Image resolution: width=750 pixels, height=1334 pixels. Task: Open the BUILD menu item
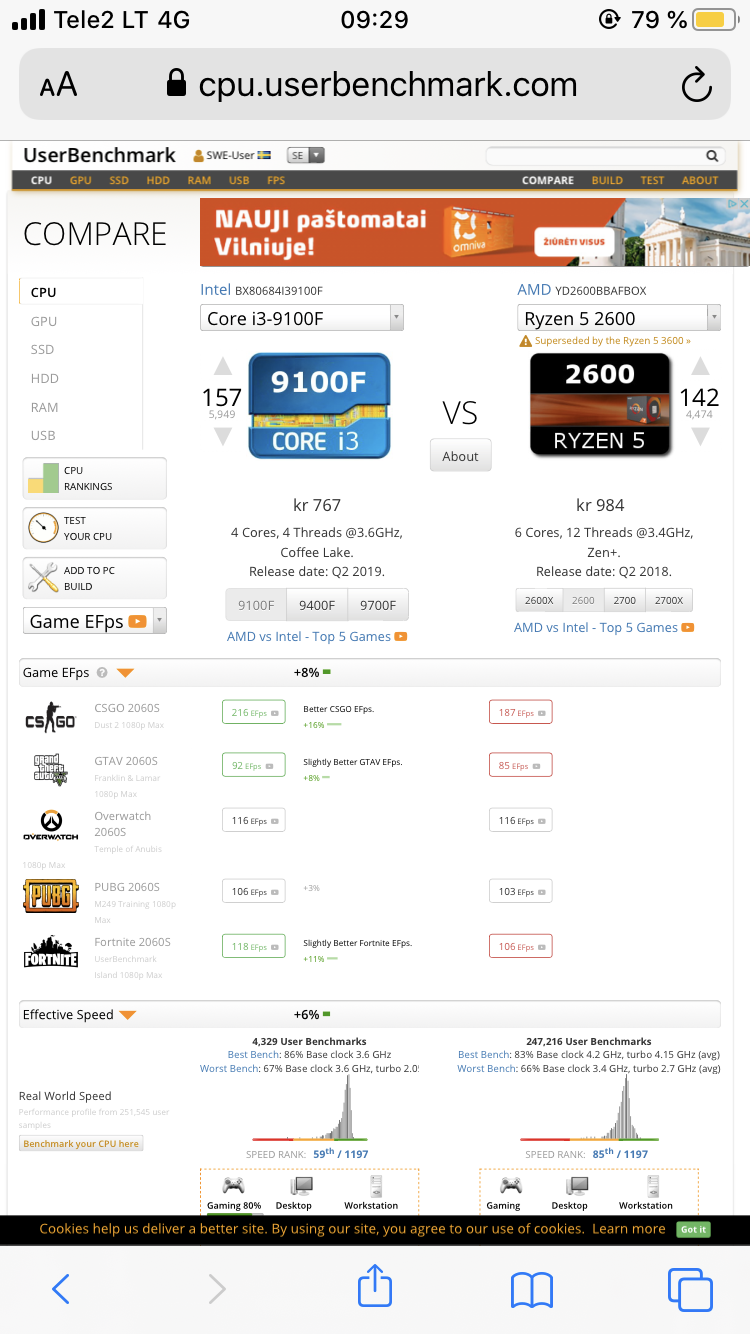607,181
